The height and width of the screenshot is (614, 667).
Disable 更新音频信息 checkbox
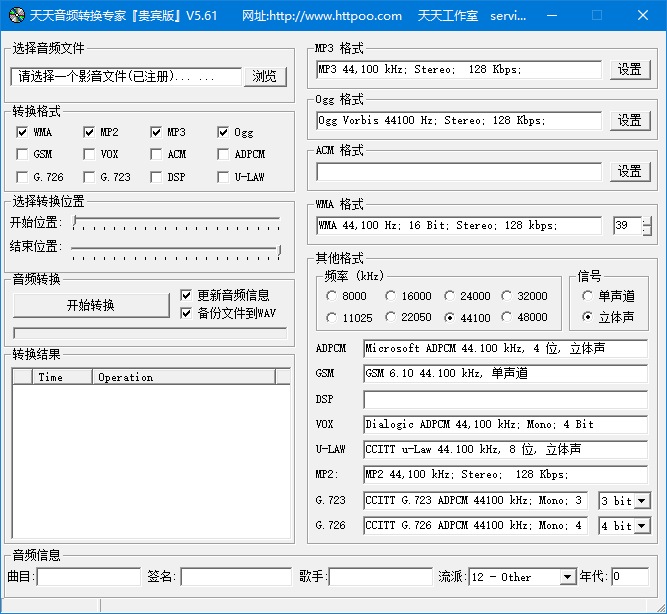coord(186,295)
